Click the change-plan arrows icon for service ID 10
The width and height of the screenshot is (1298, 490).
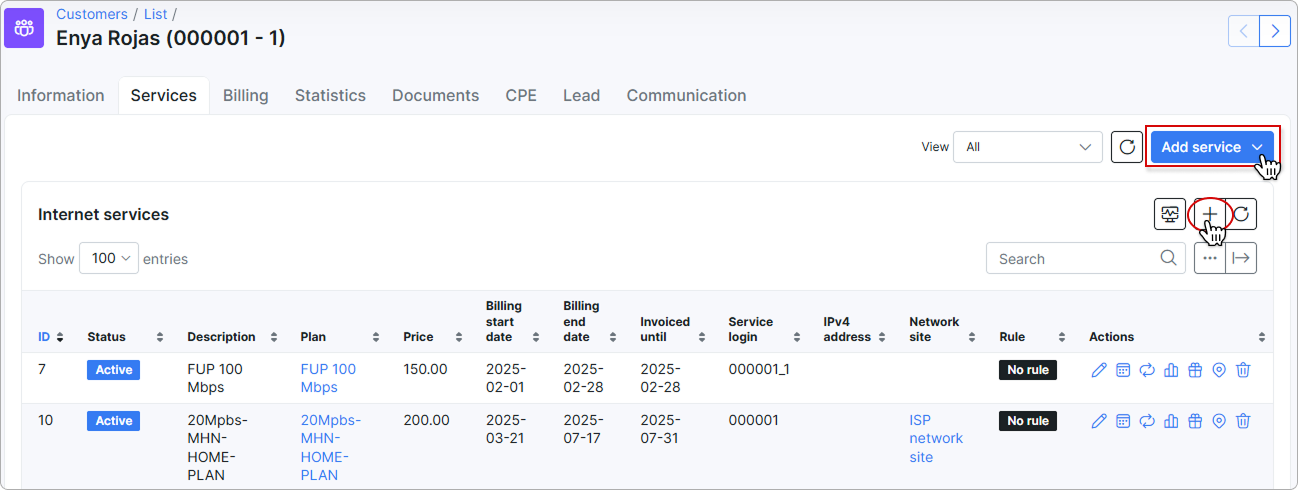pyautogui.click(x=1147, y=421)
